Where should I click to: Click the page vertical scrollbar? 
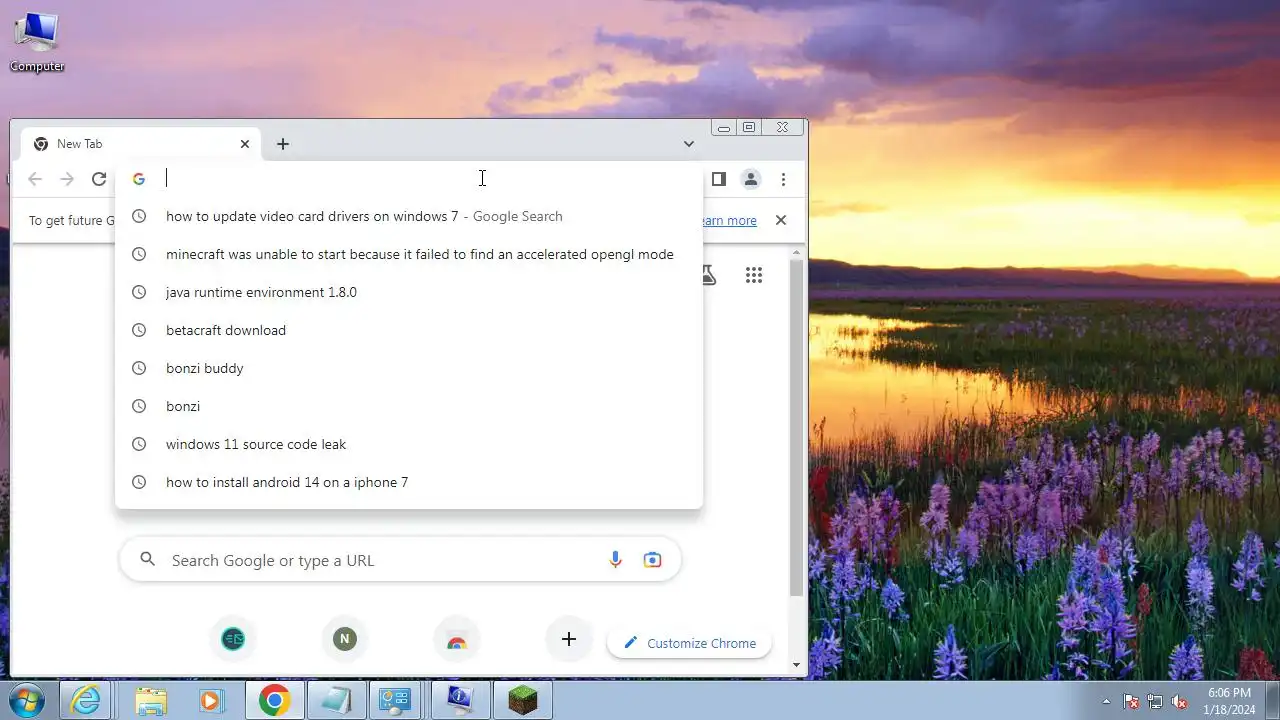[x=796, y=428]
